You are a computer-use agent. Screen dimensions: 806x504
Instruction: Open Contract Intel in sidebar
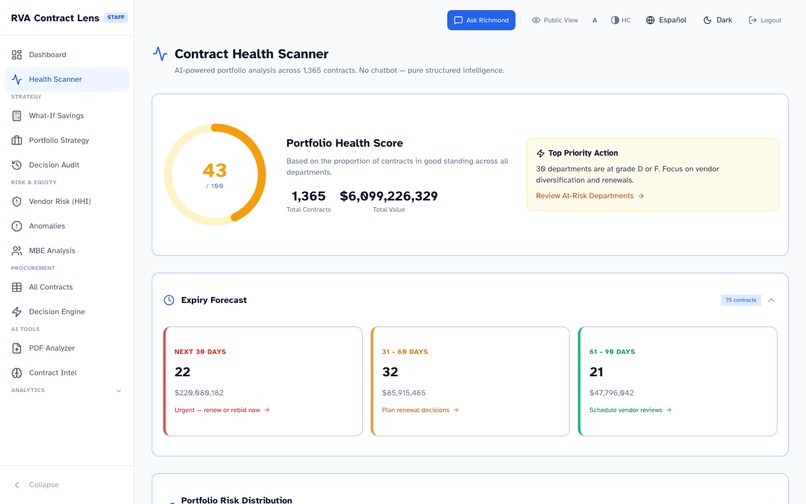pyautogui.click(x=67, y=373)
